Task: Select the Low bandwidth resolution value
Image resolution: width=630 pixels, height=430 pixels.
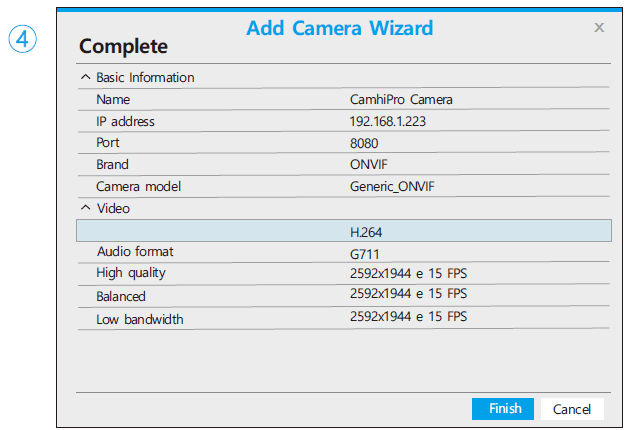Action: pyautogui.click(x=408, y=317)
